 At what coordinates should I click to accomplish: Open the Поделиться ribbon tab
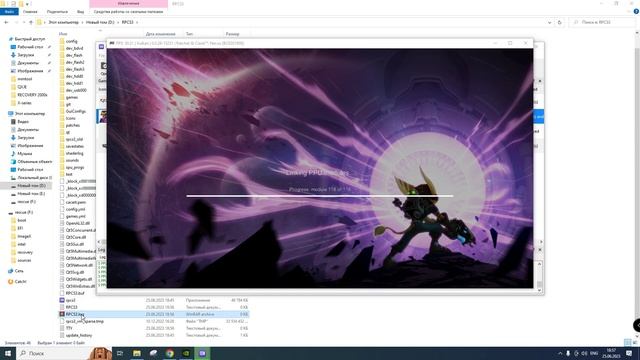coord(57,12)
